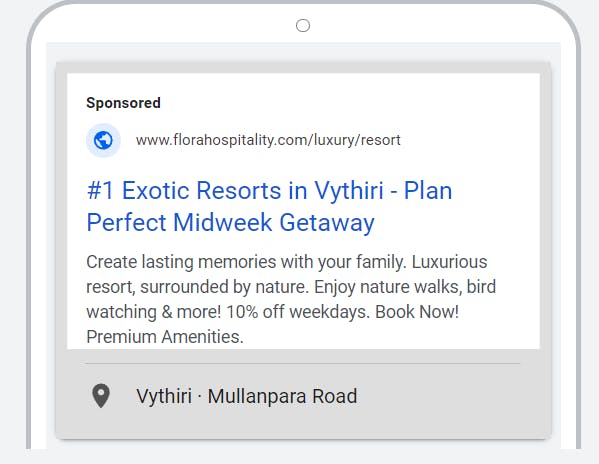Click the location pin icon
The image size is (599, 464).
pos(101,396)
